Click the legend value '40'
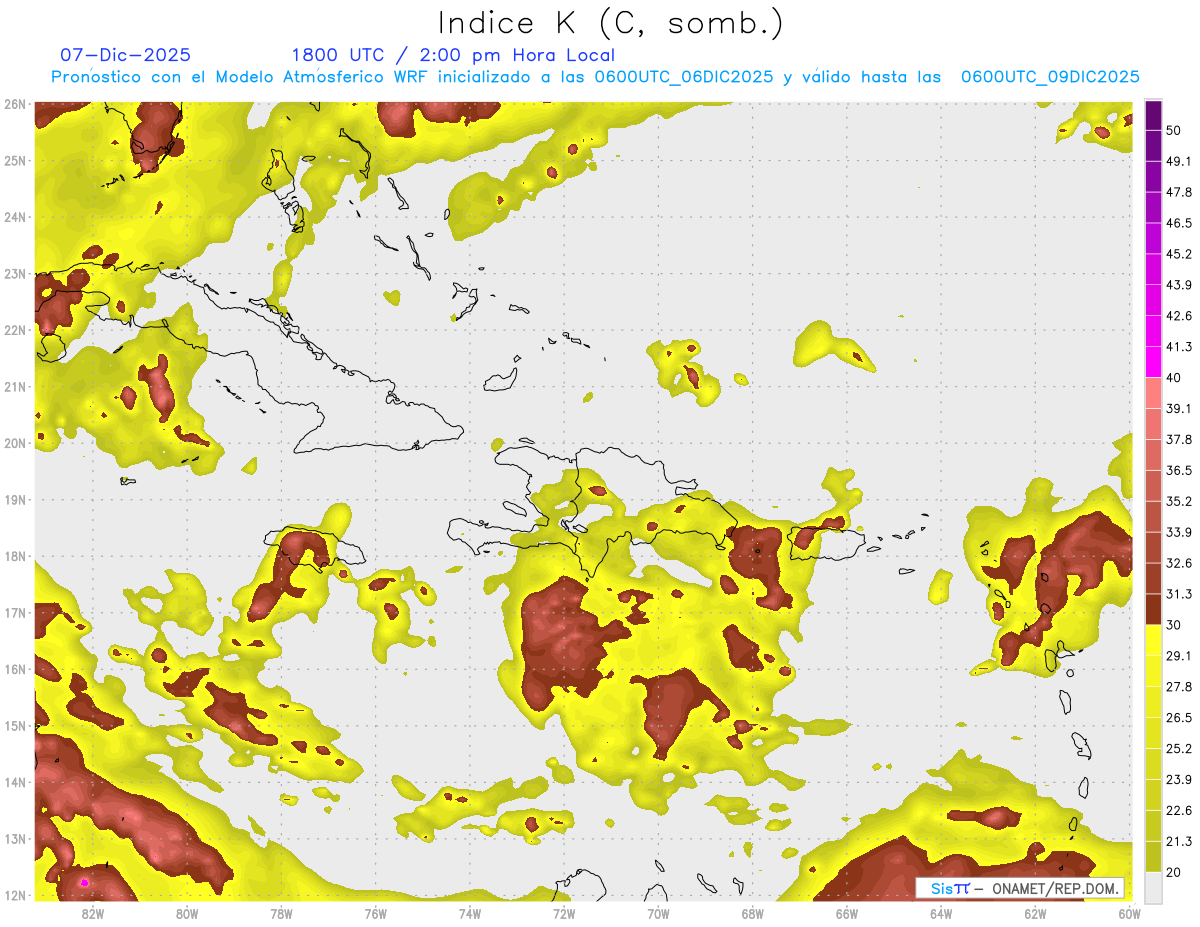This screenshot has width=1200, height=927. (x=1174, y=378)
